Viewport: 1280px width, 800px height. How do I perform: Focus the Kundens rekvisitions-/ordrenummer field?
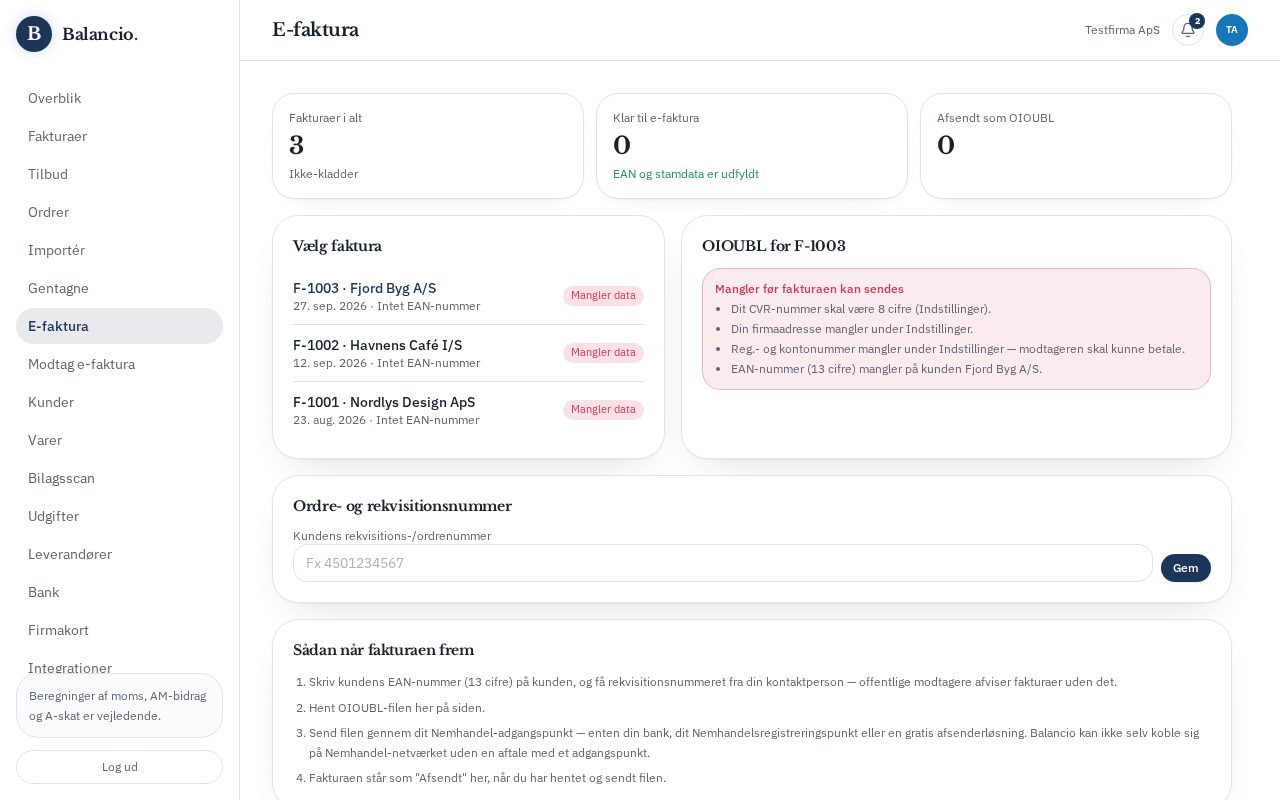click(722, 563)
